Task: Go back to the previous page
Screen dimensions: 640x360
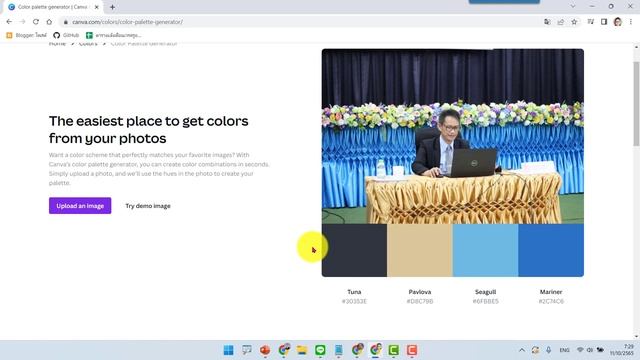Action: 9,22
